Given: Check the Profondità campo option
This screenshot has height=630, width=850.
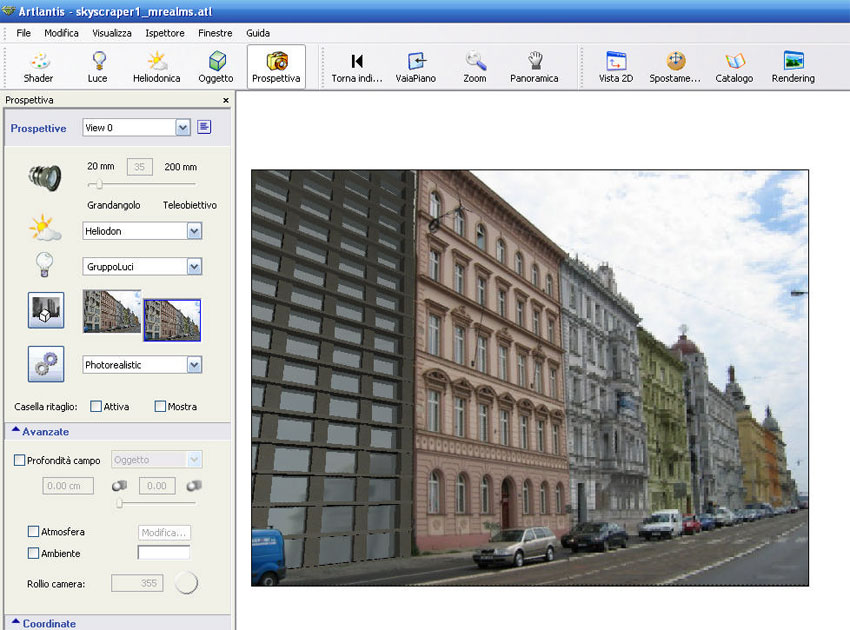Looking at the screenshot, I should coord(20,460).
